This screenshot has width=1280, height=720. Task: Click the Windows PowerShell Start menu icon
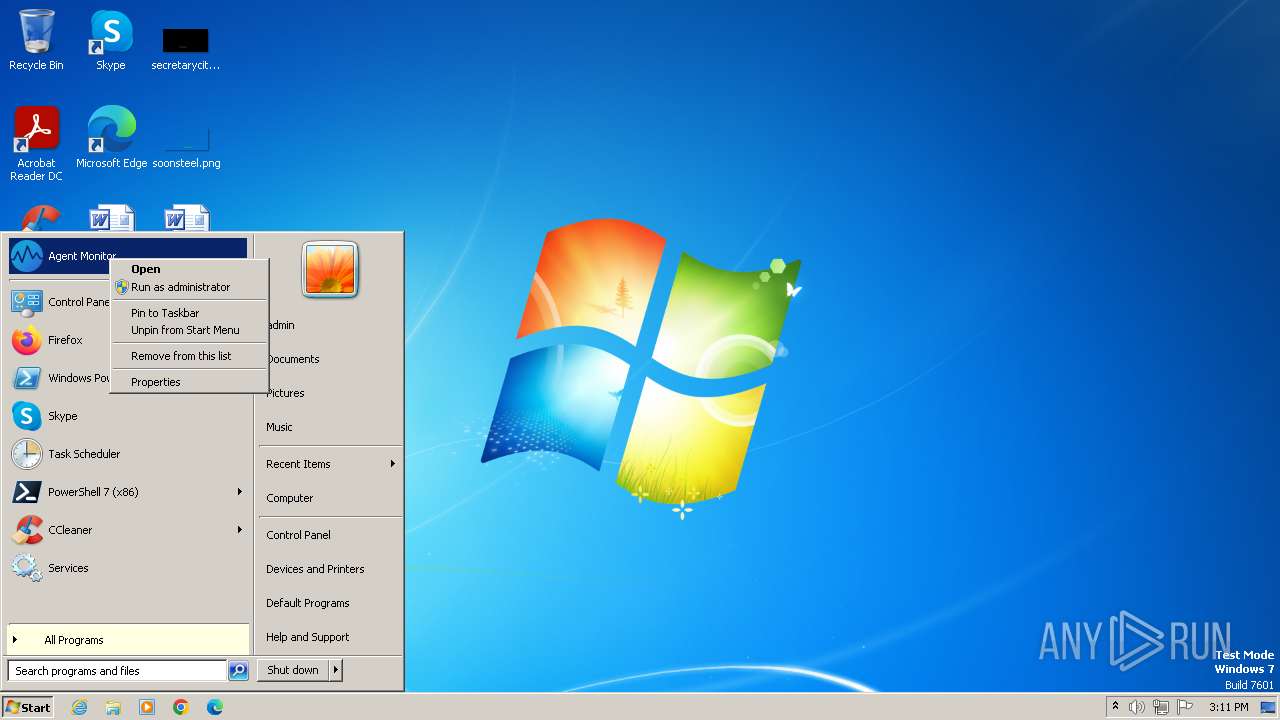pyautogui.click(x=26, y=378)
